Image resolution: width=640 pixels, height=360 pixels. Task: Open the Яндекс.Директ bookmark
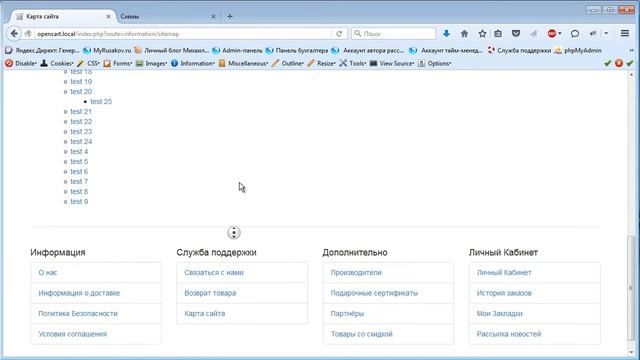[42, 50]
